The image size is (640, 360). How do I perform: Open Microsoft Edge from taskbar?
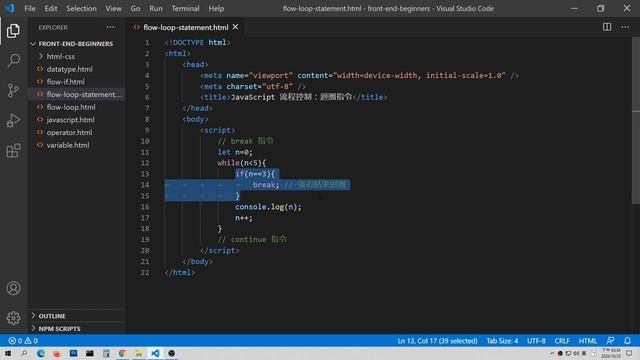(x=41, y=353)
